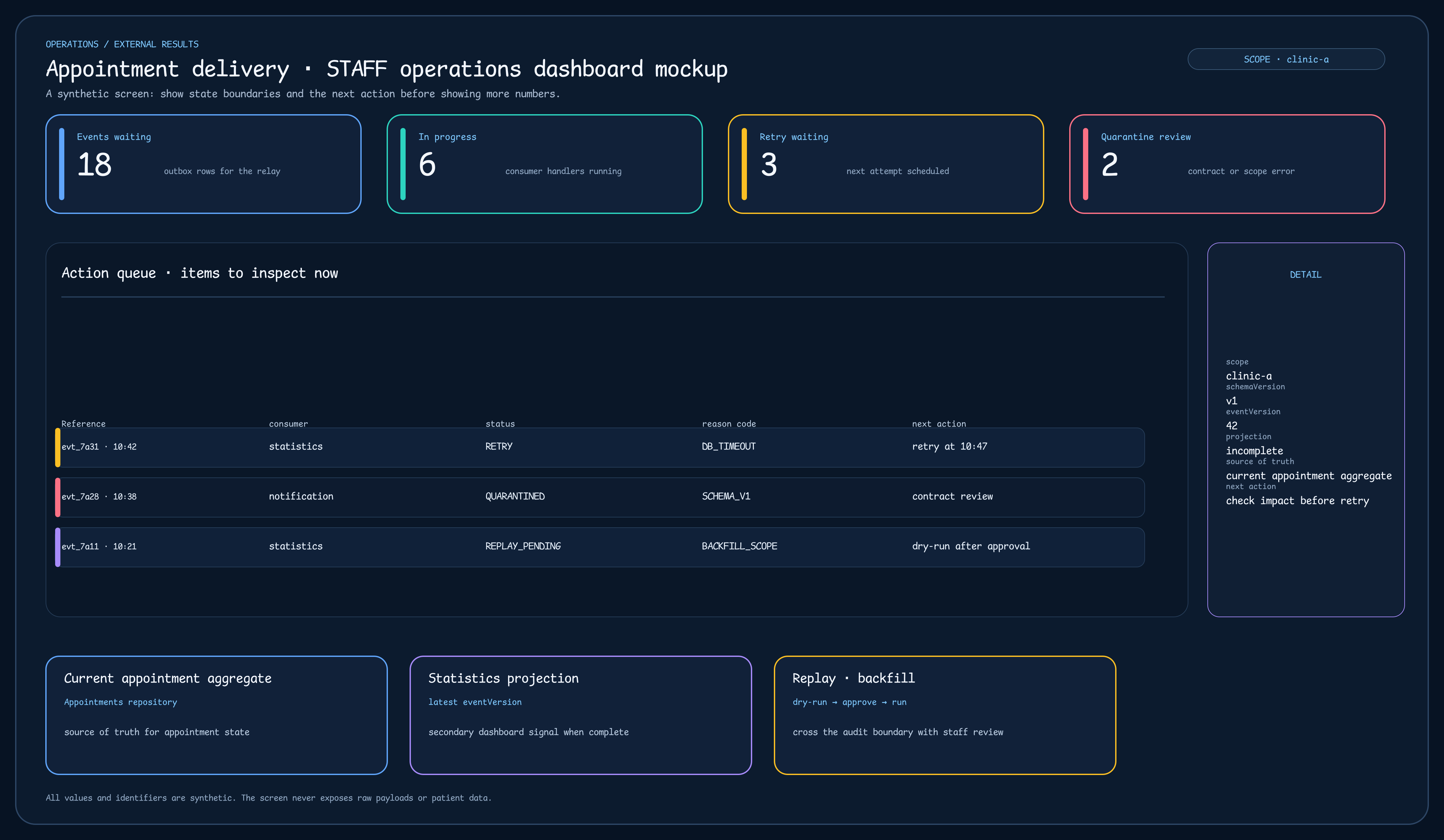This screenshot has height=840, width=1444.
Task: Click the QUARANTINED status cell
Action: click(515, 496)
